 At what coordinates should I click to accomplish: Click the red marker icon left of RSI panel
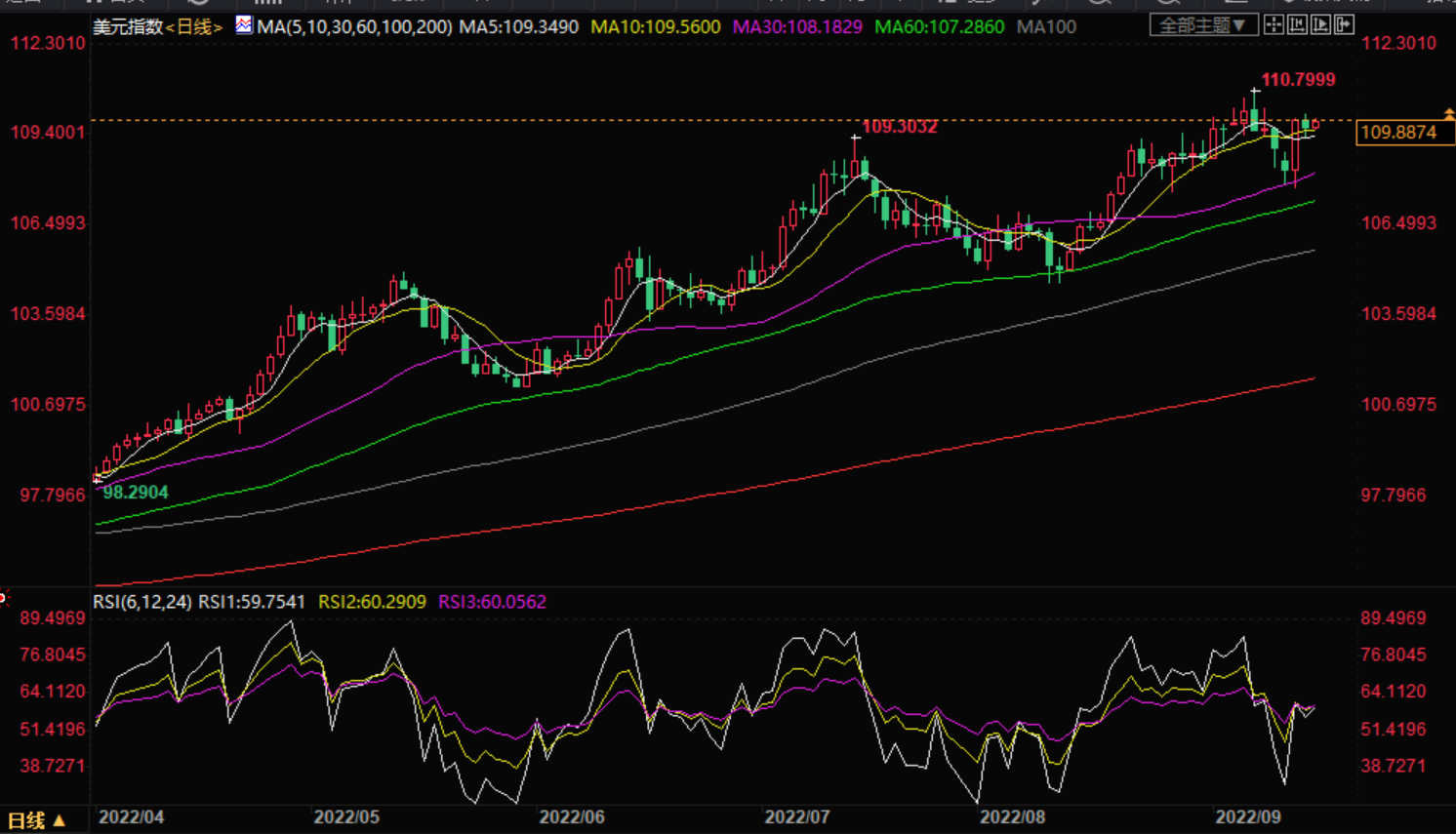click(x=4, y=597)
